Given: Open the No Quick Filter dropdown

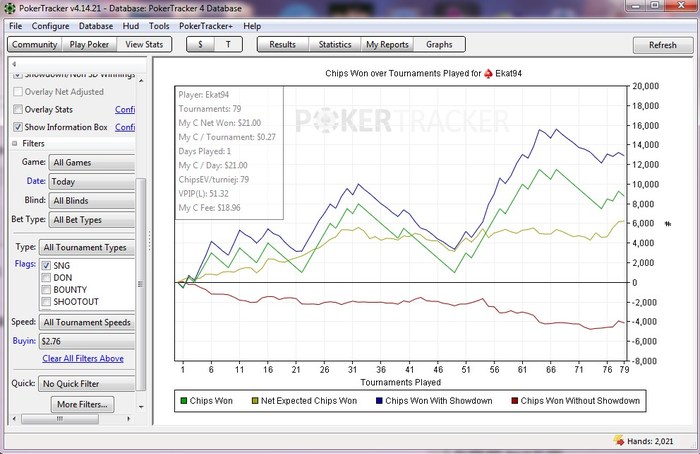Looking at the screenshot, I should pyautogui.click(x=87, y=384).
